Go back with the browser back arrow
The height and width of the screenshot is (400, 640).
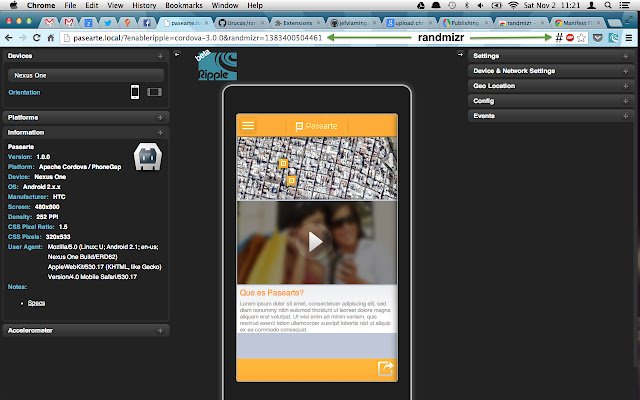9,38
